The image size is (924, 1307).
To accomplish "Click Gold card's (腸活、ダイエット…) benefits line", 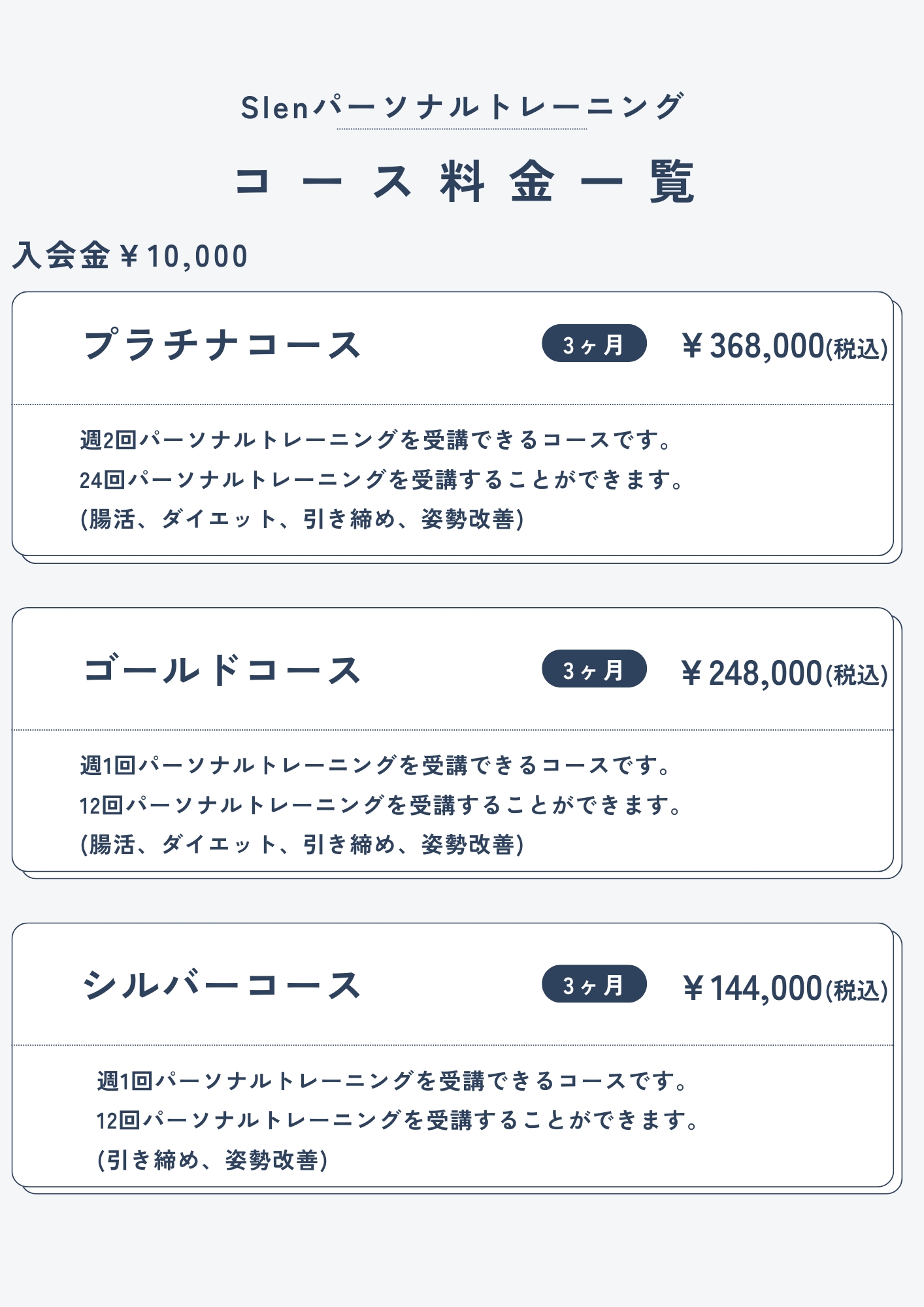I will coord(302,844).
